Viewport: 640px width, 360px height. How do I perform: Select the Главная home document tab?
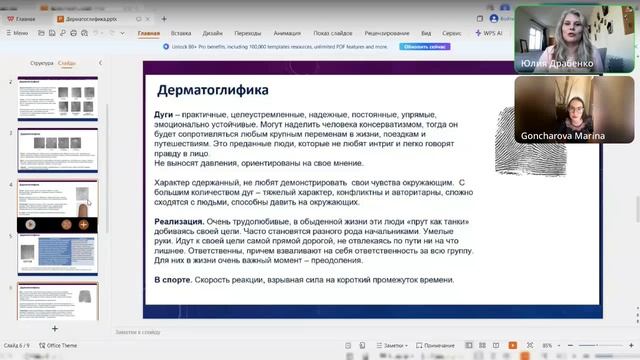click(22, 19)
